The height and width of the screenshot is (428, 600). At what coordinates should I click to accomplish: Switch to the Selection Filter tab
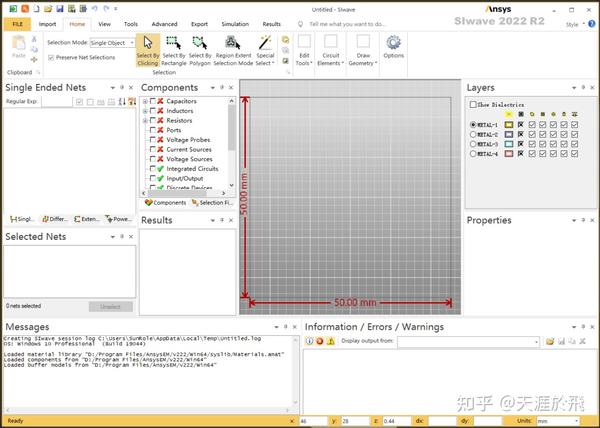pos(212,203)
